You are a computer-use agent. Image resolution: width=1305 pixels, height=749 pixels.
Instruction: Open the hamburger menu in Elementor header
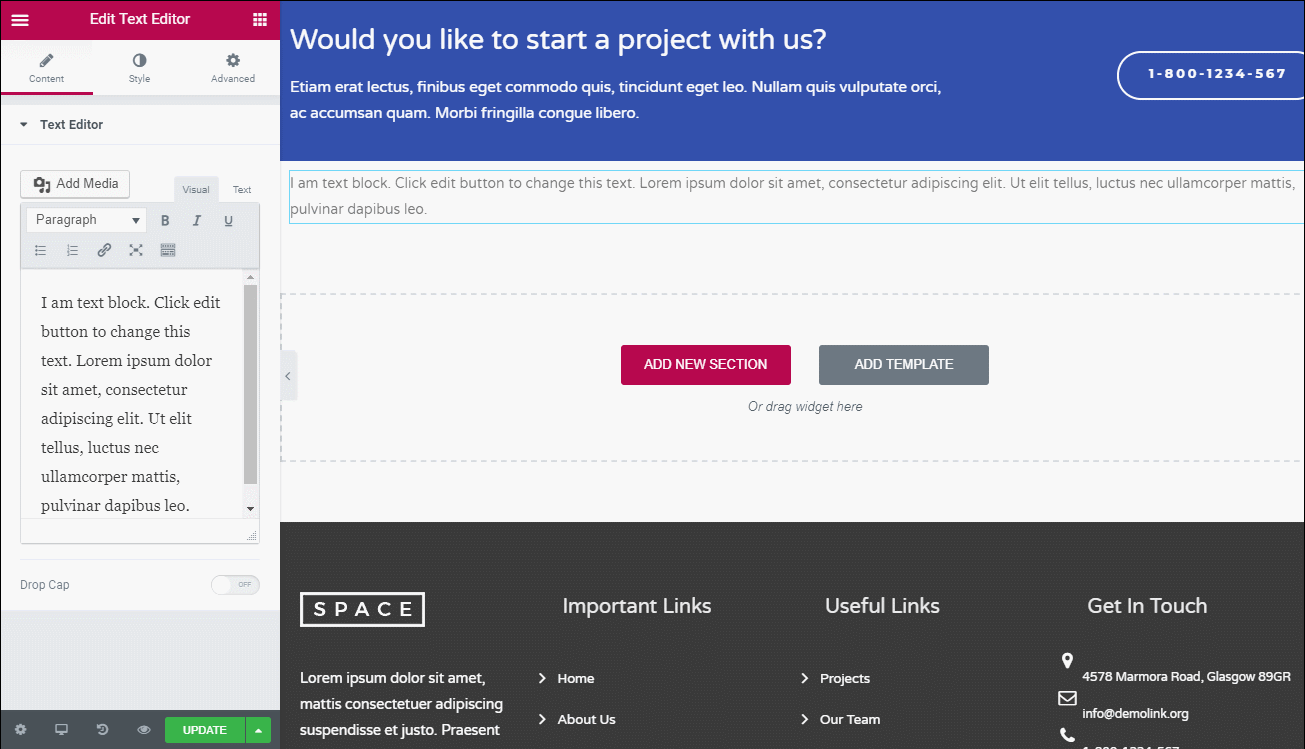20,19
